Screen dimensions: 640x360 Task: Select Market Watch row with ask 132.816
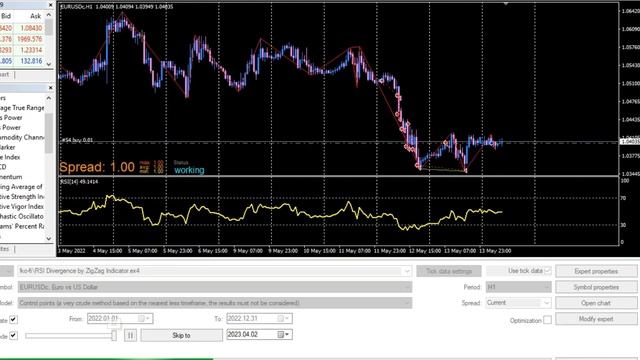click(22, 61)
